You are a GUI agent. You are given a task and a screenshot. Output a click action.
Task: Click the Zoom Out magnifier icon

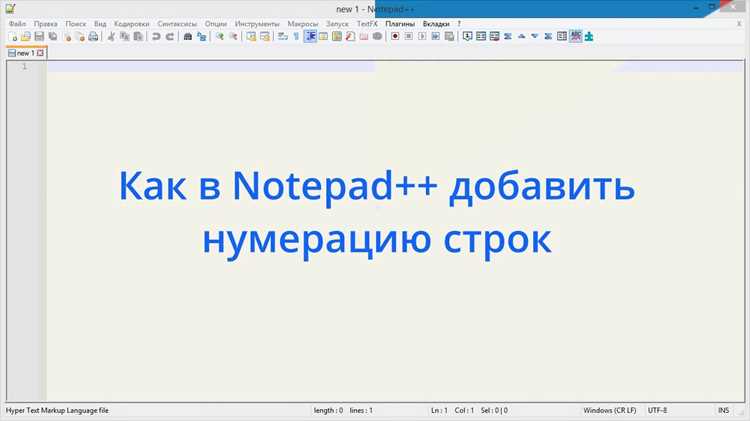(233, 36)
